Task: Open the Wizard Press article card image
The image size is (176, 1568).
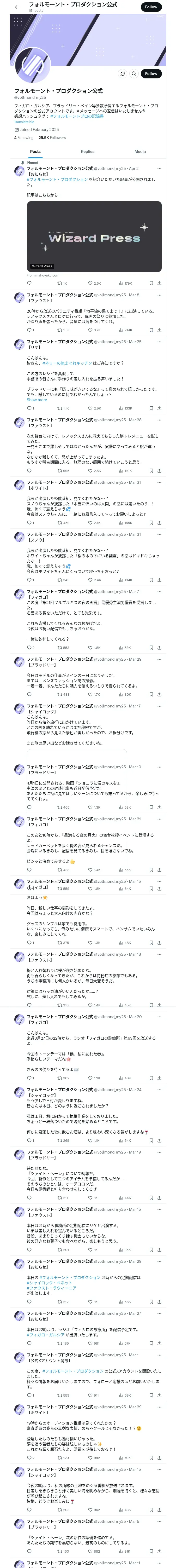Action: (x=94, y=236)
